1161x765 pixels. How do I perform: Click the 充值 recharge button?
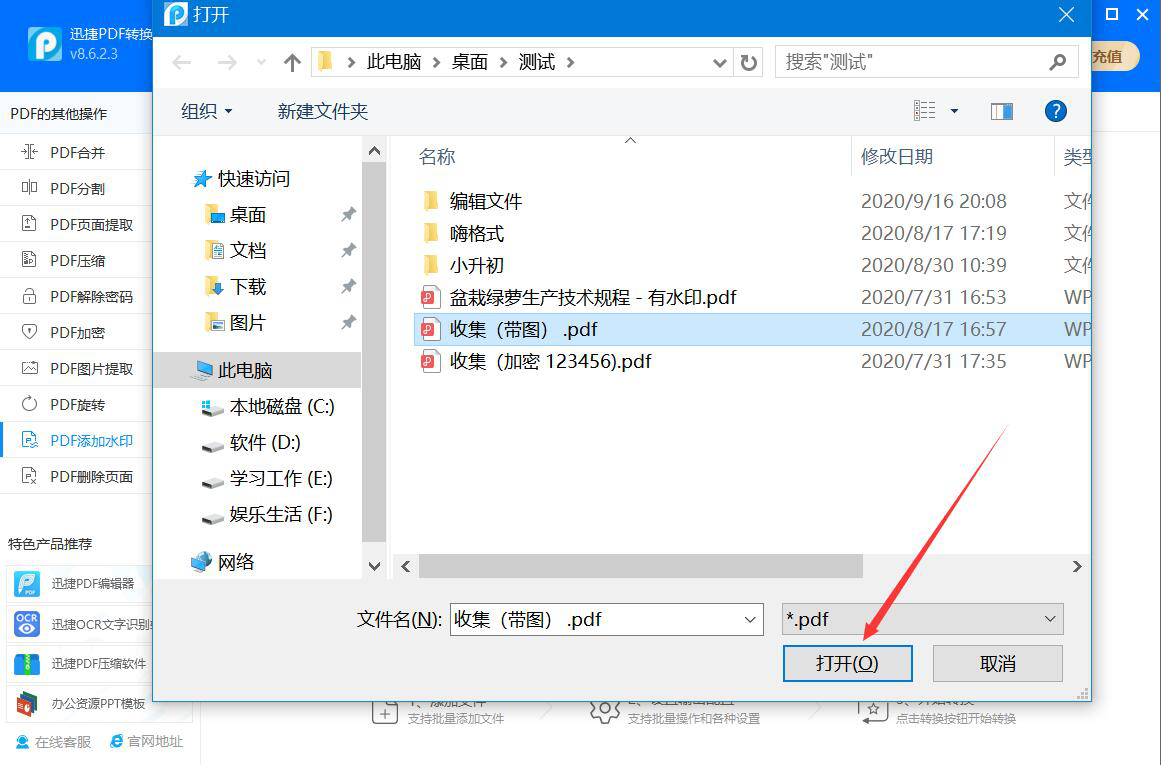click(1114, 56)
